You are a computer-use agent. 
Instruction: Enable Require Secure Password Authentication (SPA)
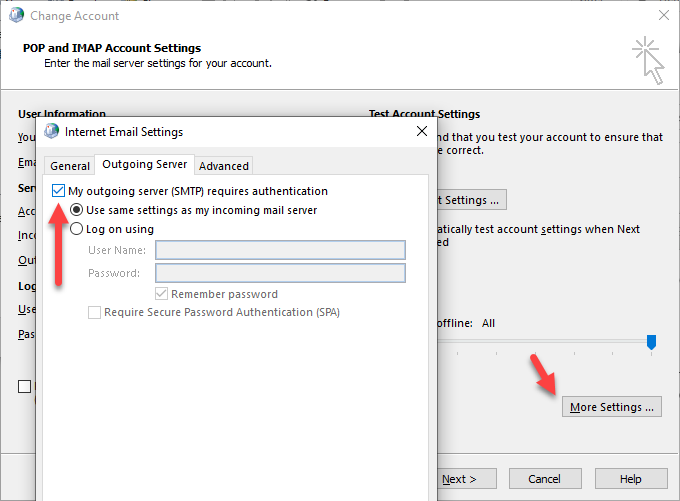point(95,312)
